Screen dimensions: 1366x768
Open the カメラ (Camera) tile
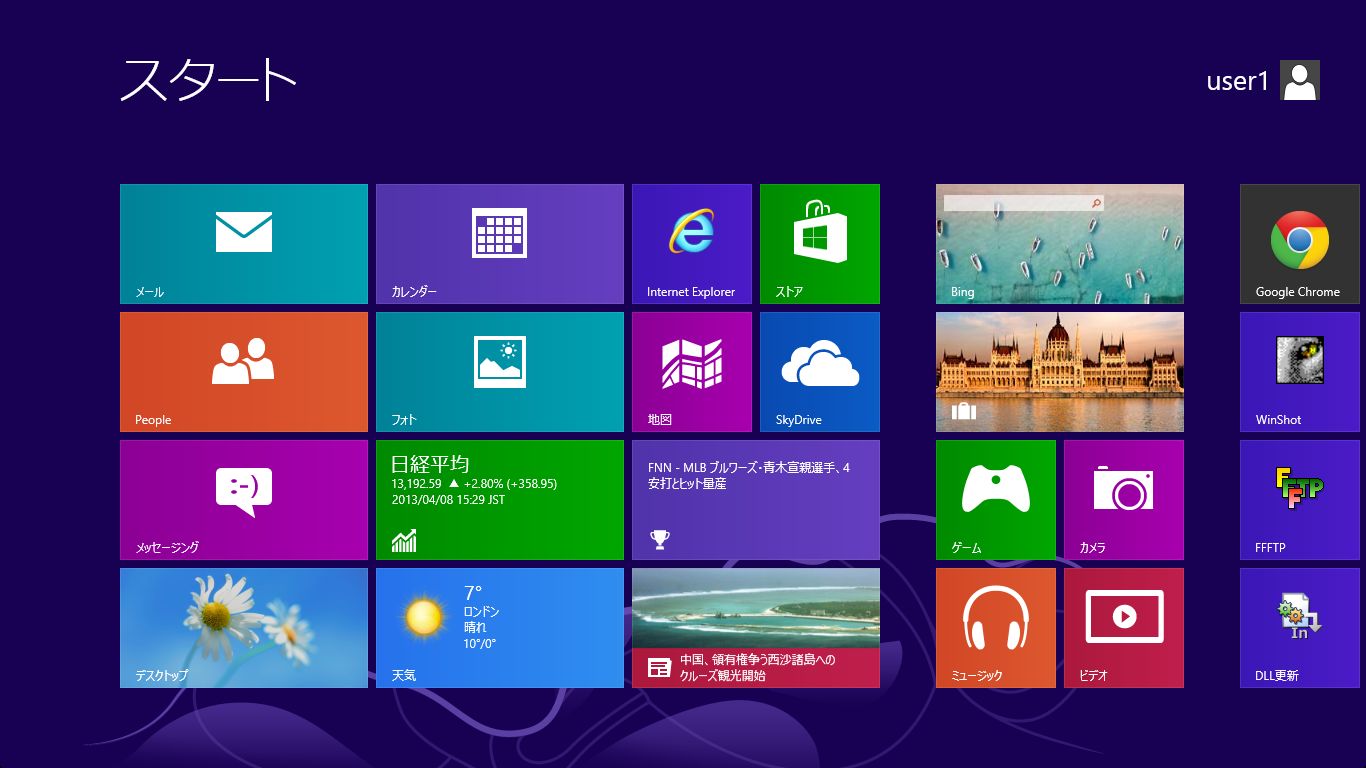(1124, 500)
